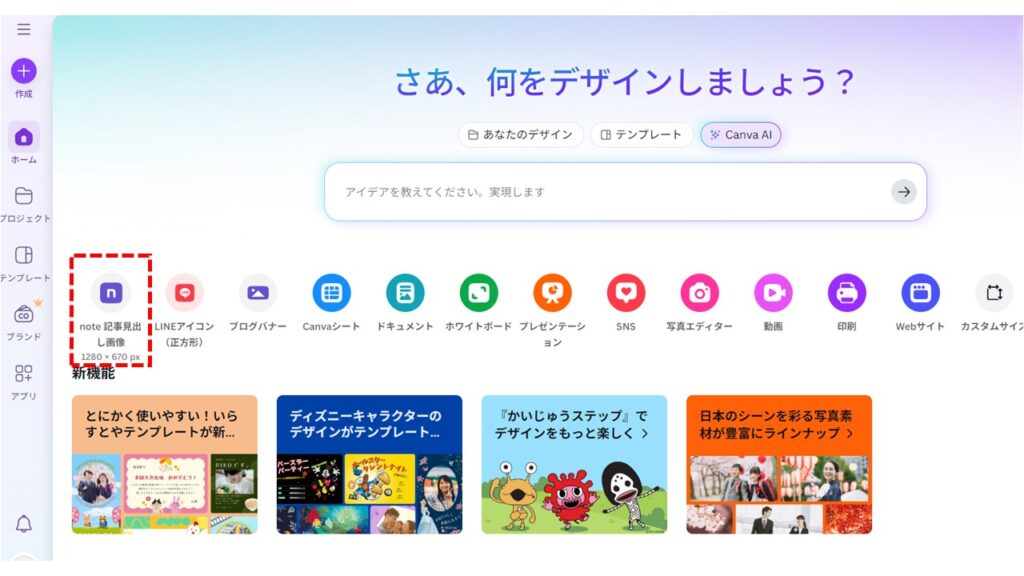Image resolution: width=1024 pixels, height=576 pixels.
Task: Switch to the テンプレート tab above search
Action: [641, 135]
